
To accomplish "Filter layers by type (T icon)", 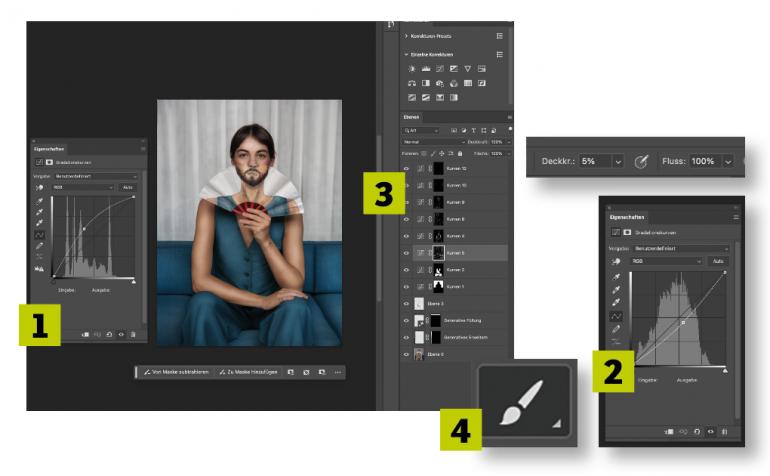I will pyautogui.click(x=473, y=130).
